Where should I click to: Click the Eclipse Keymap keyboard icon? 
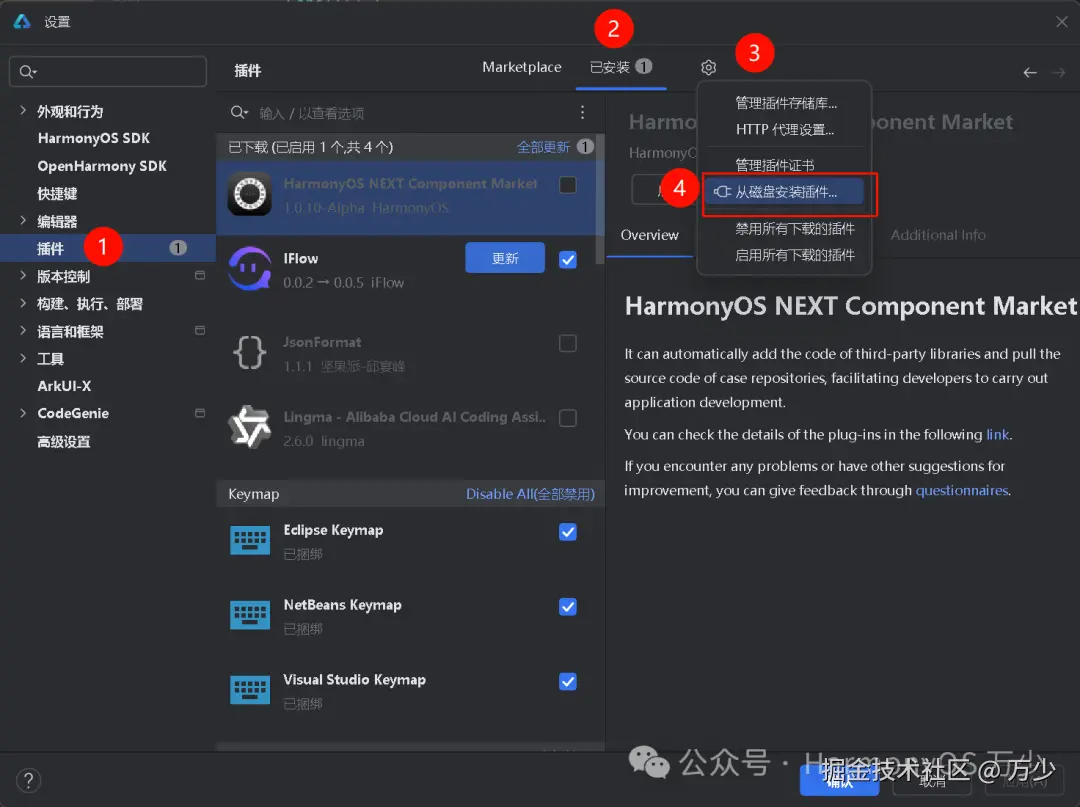(250, 541)
